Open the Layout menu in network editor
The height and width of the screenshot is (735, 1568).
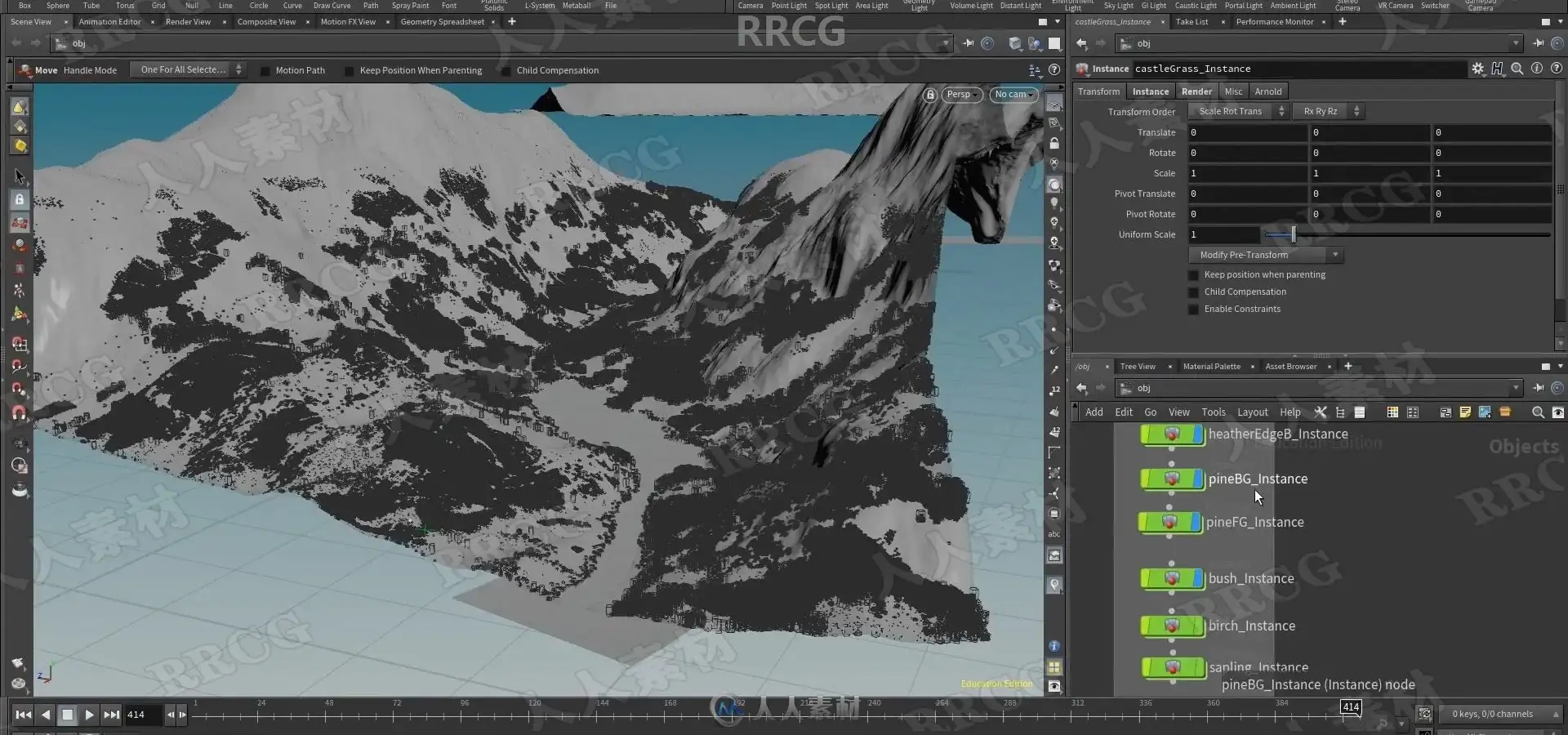[x=1252, y=412]
